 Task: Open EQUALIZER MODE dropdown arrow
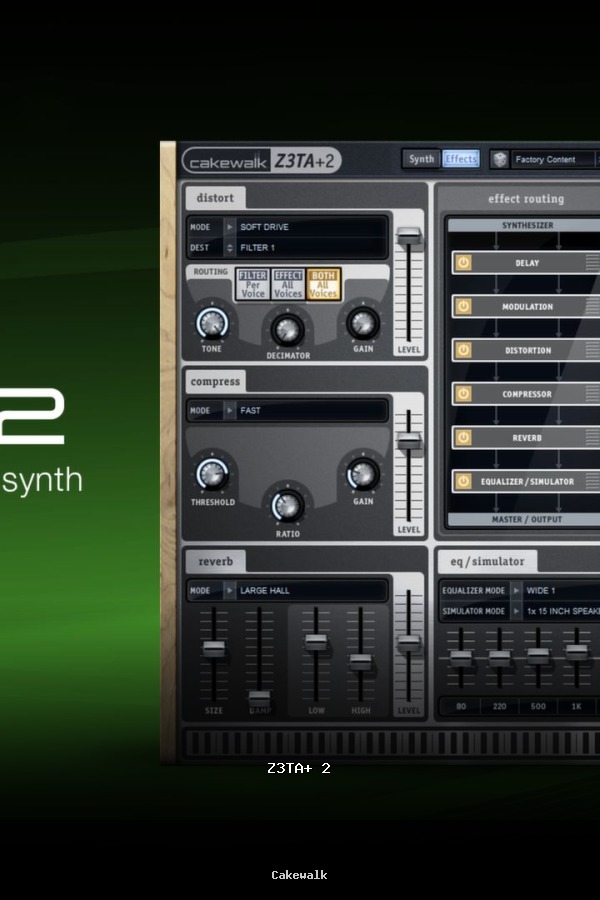coord(516,590)
